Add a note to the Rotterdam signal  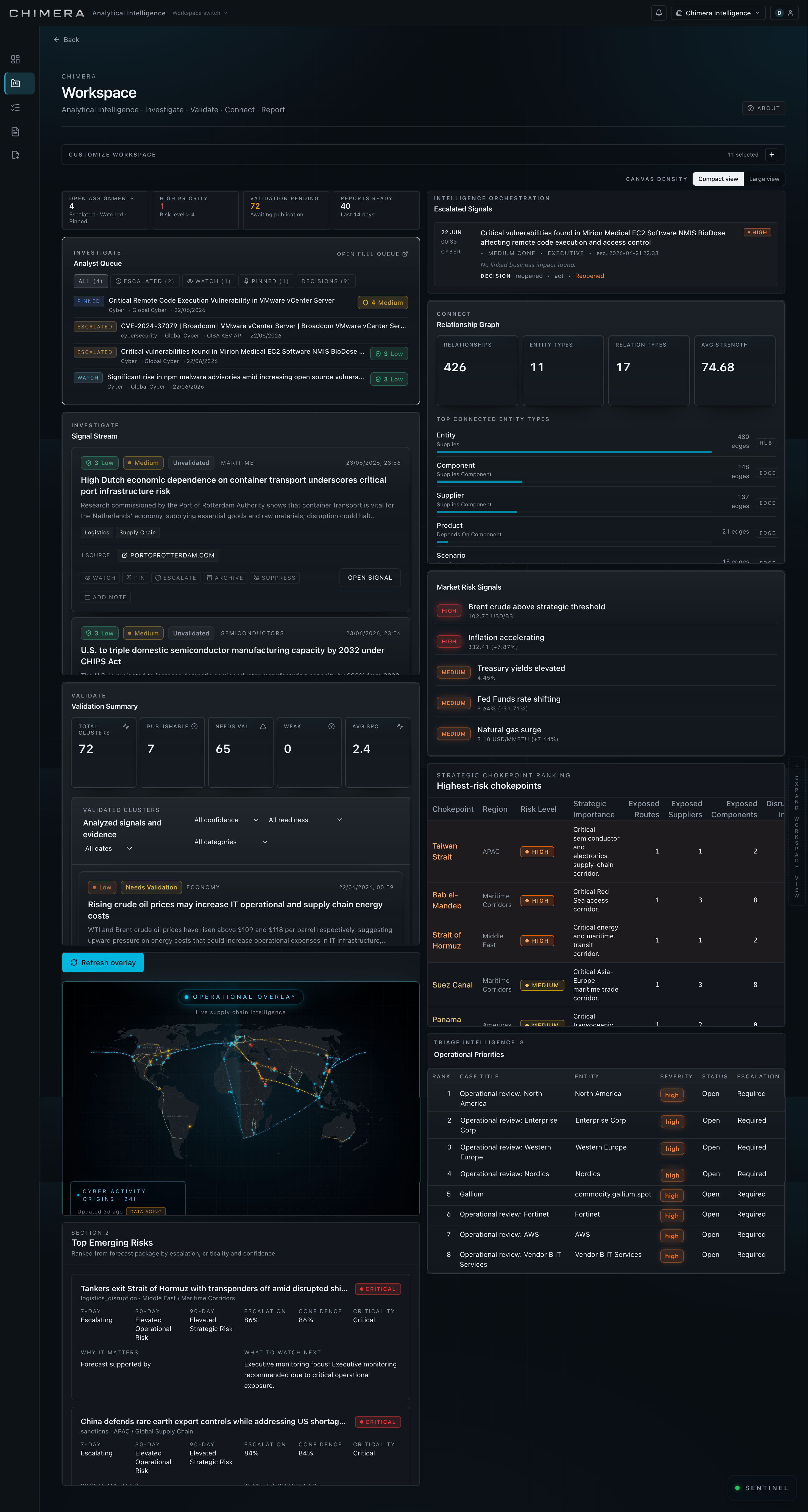click(x=106, y=598)
